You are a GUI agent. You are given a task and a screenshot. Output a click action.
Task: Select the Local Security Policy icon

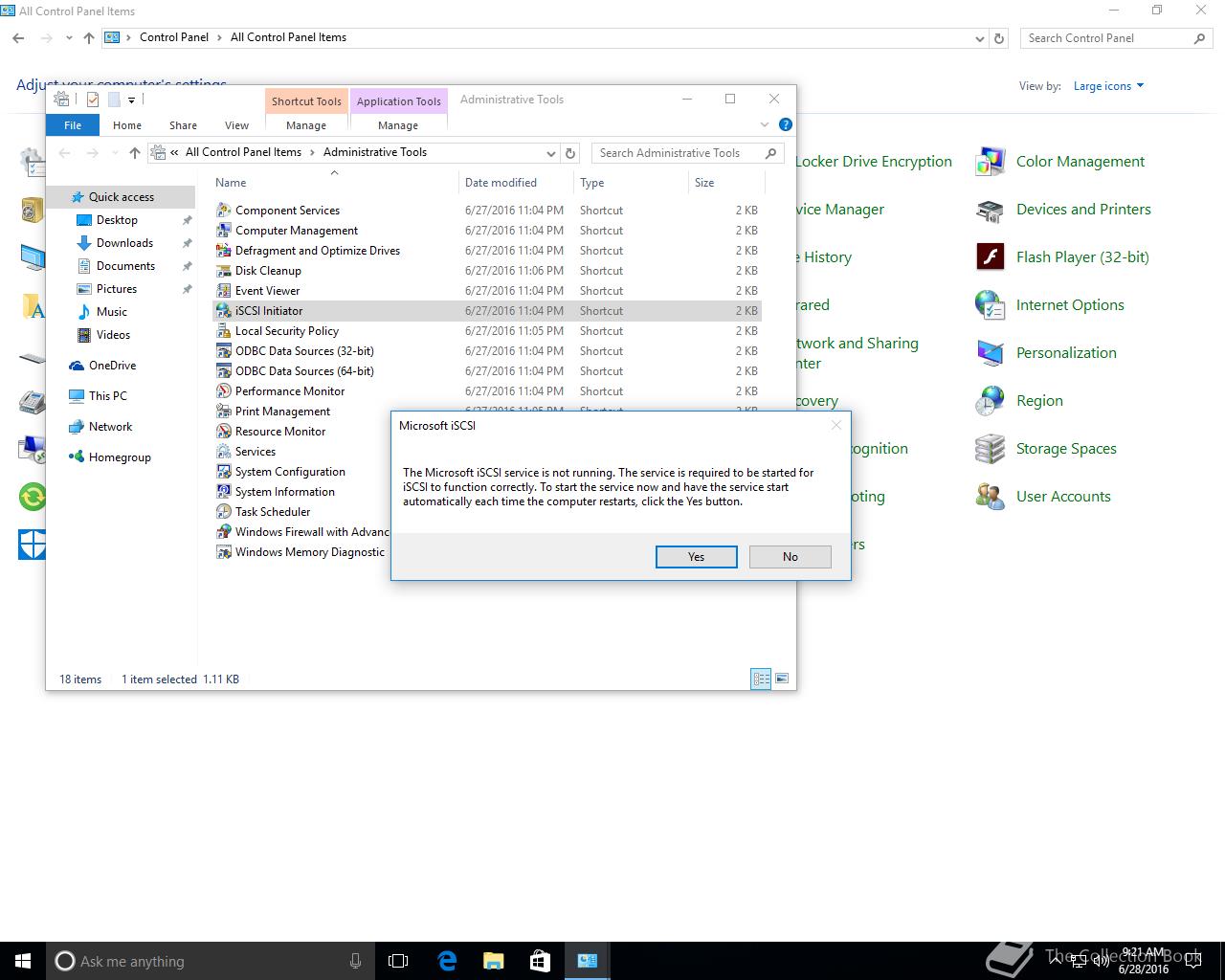pos(224,331)
